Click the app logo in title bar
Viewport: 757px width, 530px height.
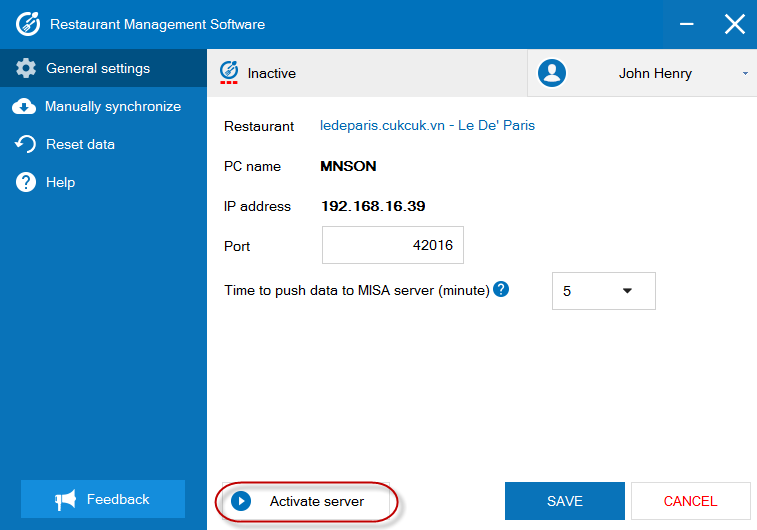28,24
